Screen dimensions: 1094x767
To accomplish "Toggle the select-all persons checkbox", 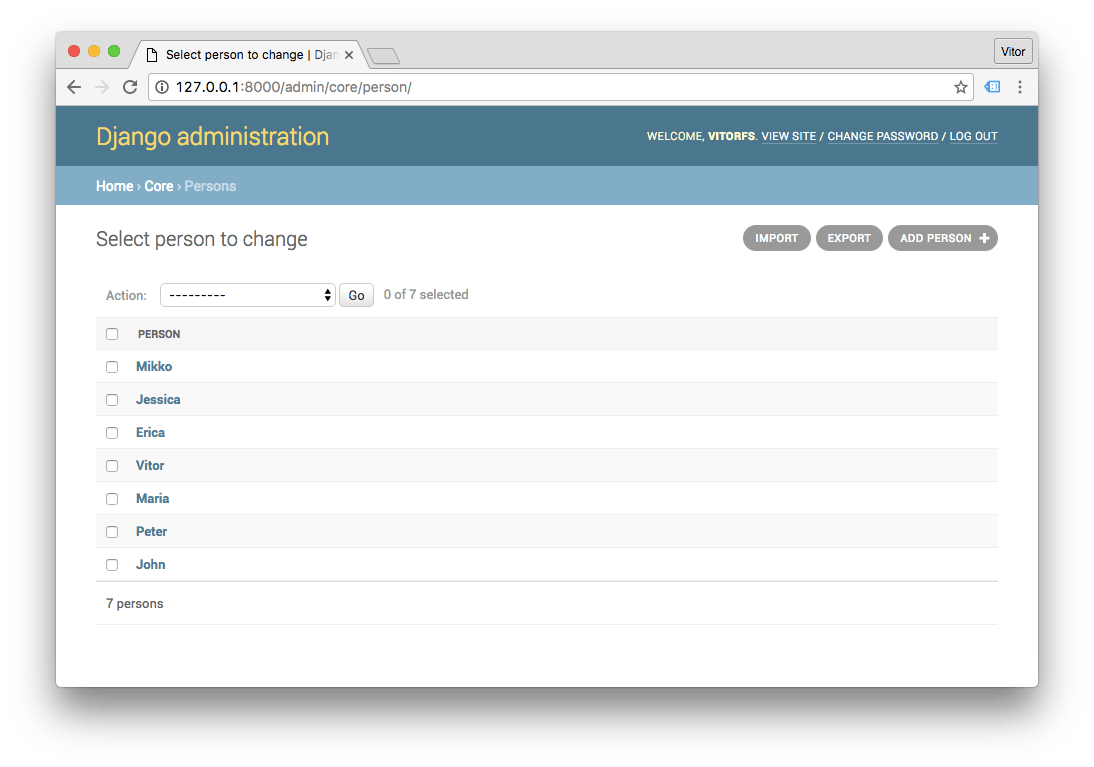I will (111, 333).
